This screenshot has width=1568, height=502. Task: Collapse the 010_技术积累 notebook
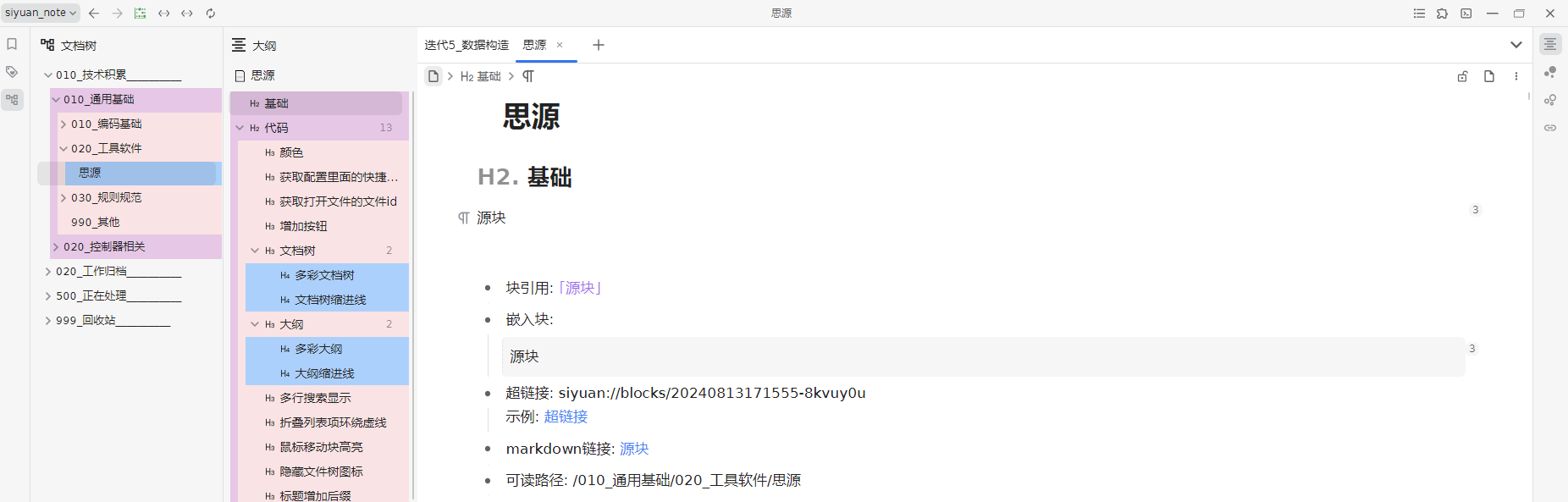coord(48,74)
